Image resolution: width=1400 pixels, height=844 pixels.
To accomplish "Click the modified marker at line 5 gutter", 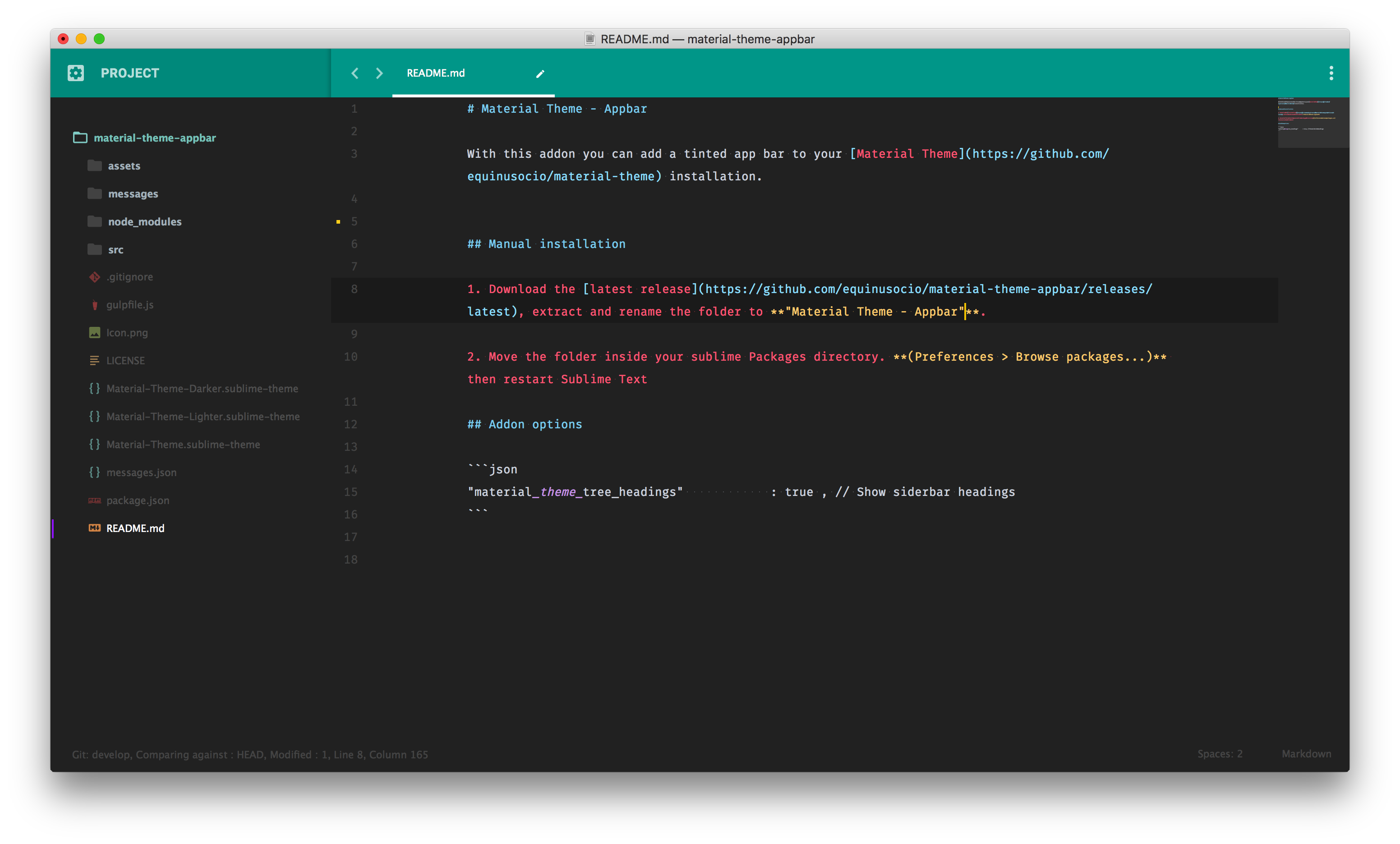I will [338, 221].
